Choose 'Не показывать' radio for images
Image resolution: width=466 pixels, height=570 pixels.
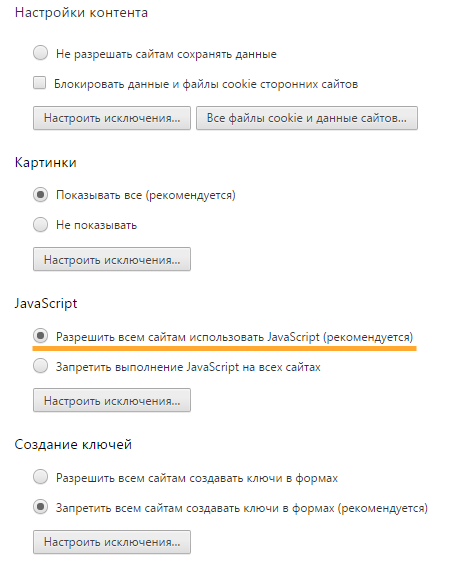pos(40,224)
